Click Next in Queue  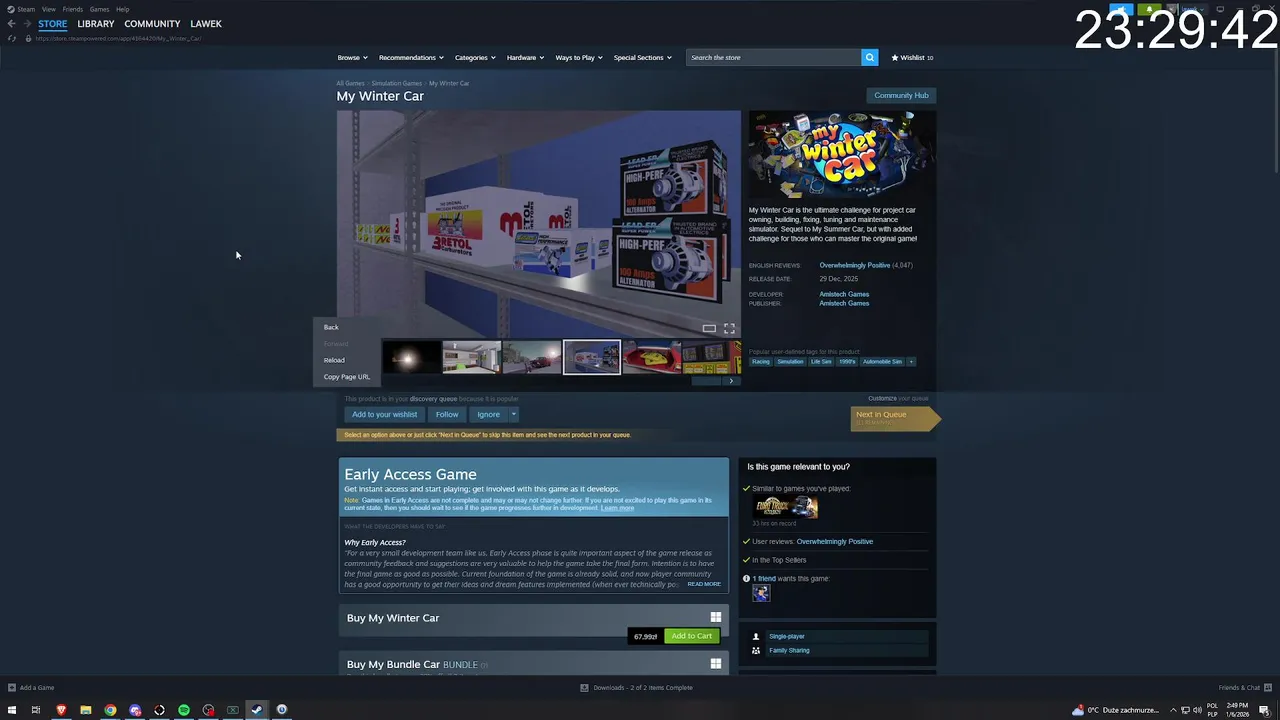point(894,418)
